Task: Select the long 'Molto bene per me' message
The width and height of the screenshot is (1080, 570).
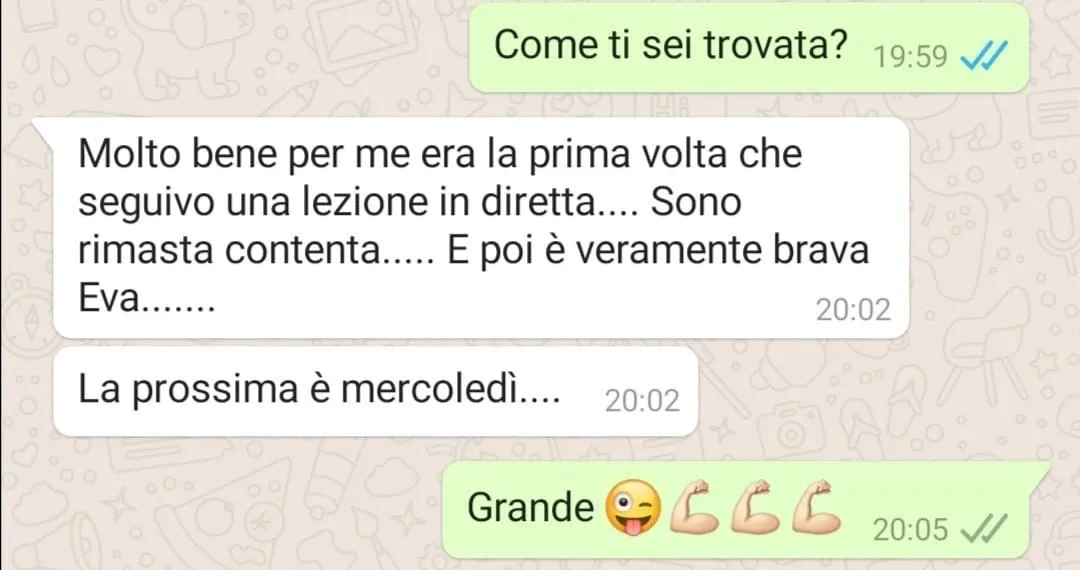Action: (481, 227)
